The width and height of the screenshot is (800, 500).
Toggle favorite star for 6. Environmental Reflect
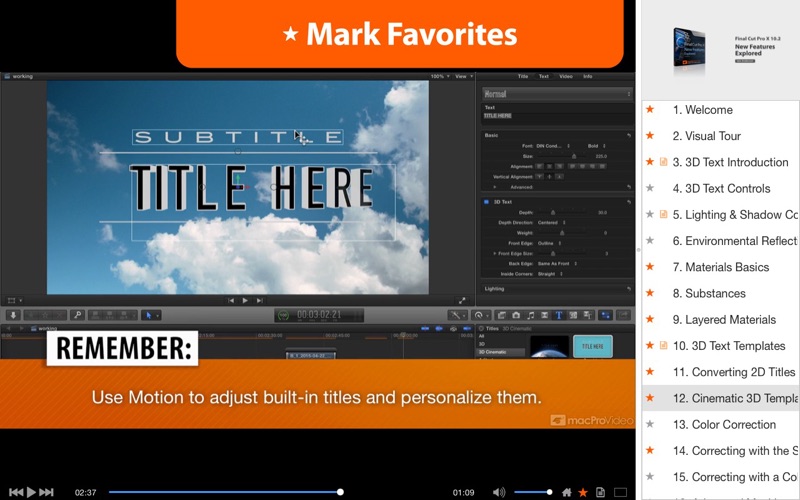coord(650,240)
